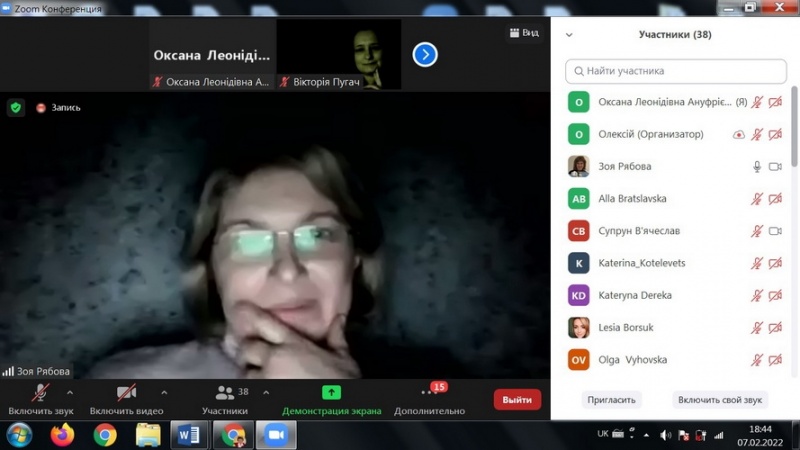Select camera-off icon for Olga Vyhovska
This screenshot has height=450, width=800.
775,360
